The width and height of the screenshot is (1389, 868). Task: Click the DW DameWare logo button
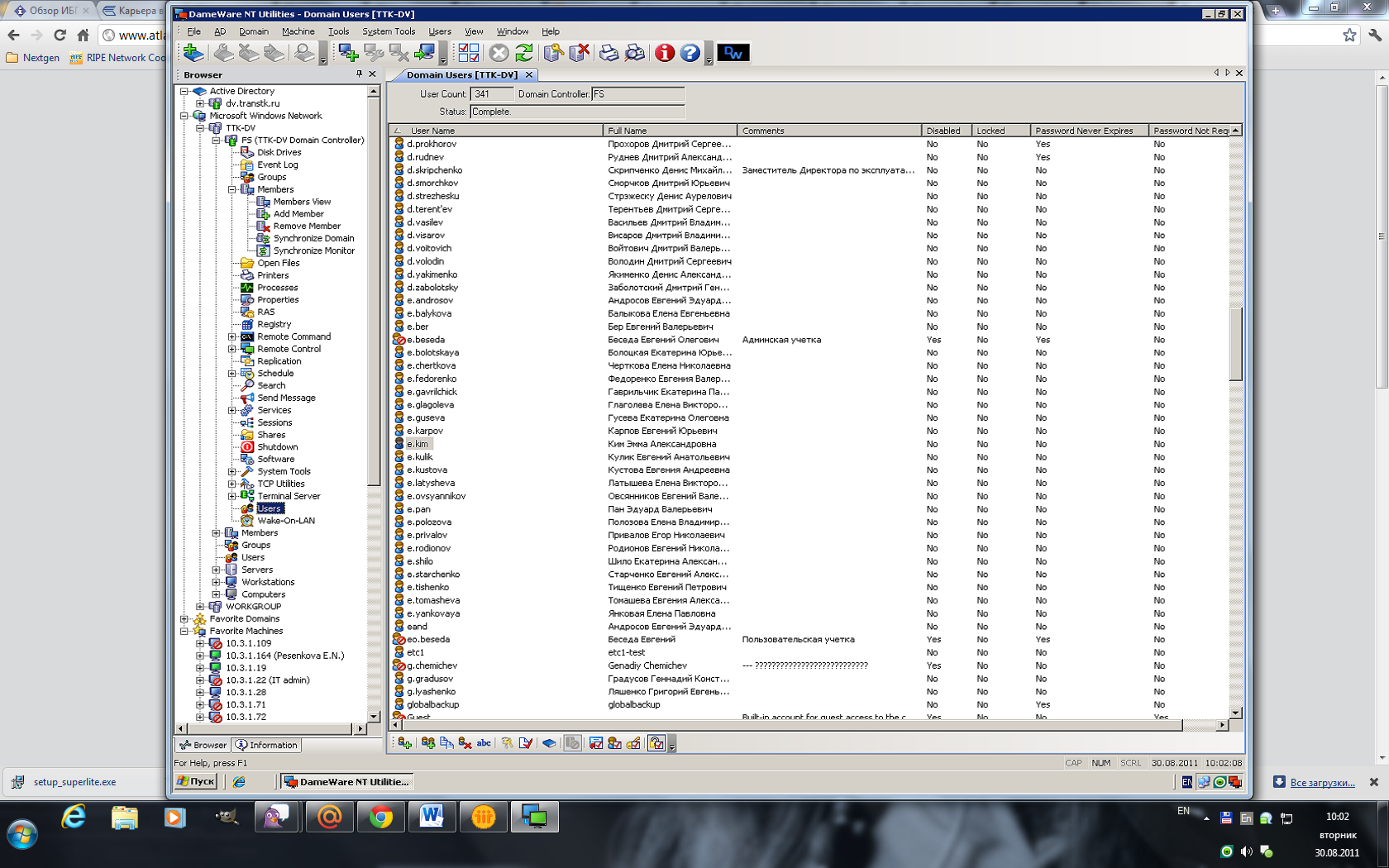[x=733, y=53]
